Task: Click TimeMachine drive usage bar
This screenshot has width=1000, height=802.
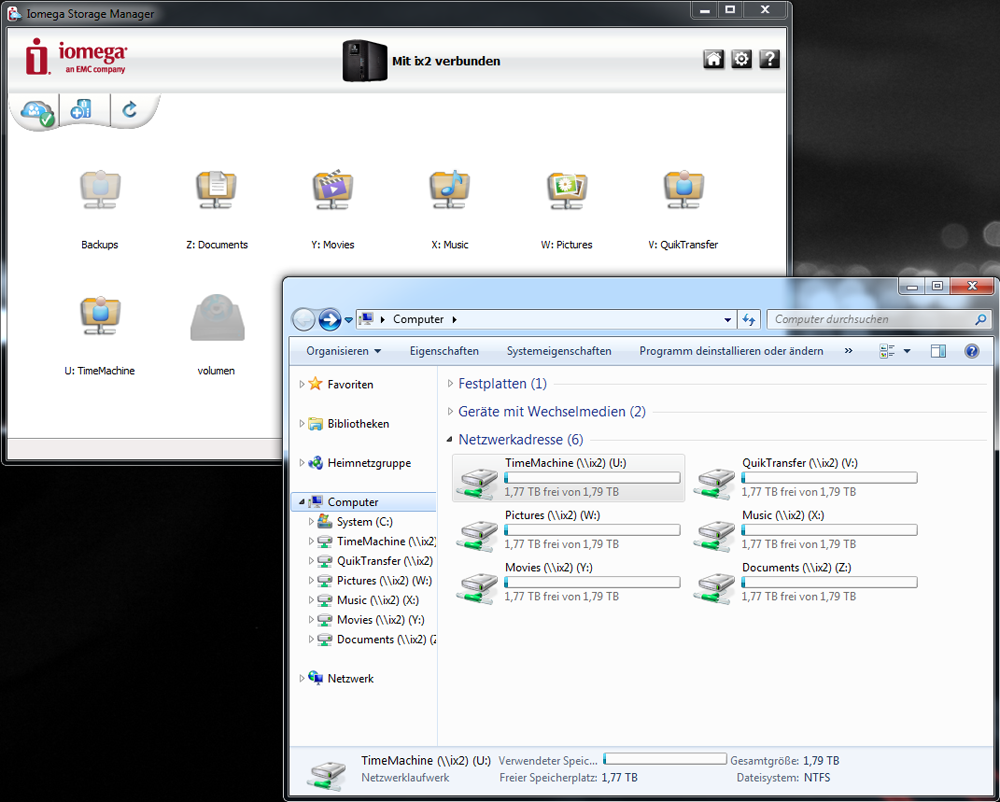Action: 592,478
